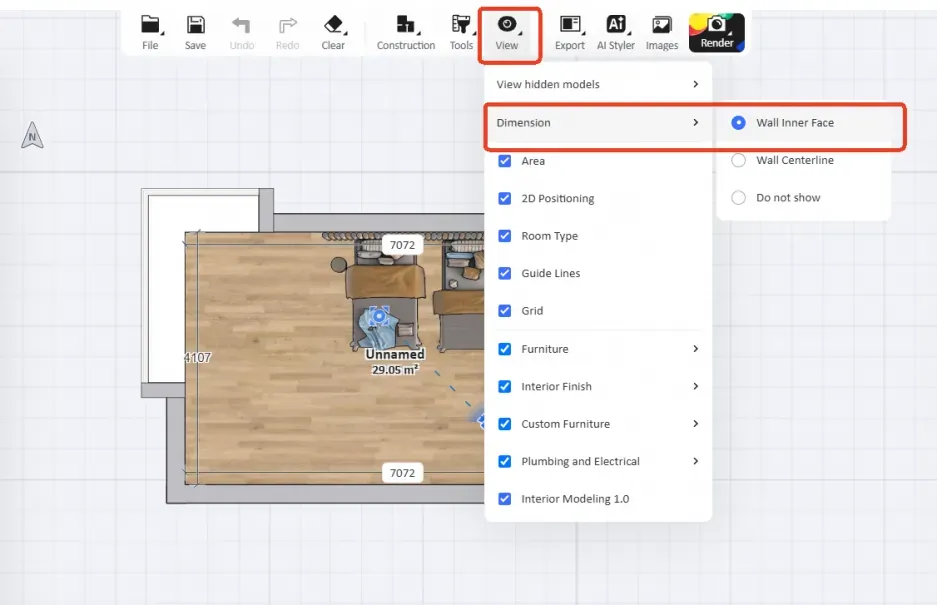Select the Wall Centerline radio option

pyautogui.click(x=739, y=160)
